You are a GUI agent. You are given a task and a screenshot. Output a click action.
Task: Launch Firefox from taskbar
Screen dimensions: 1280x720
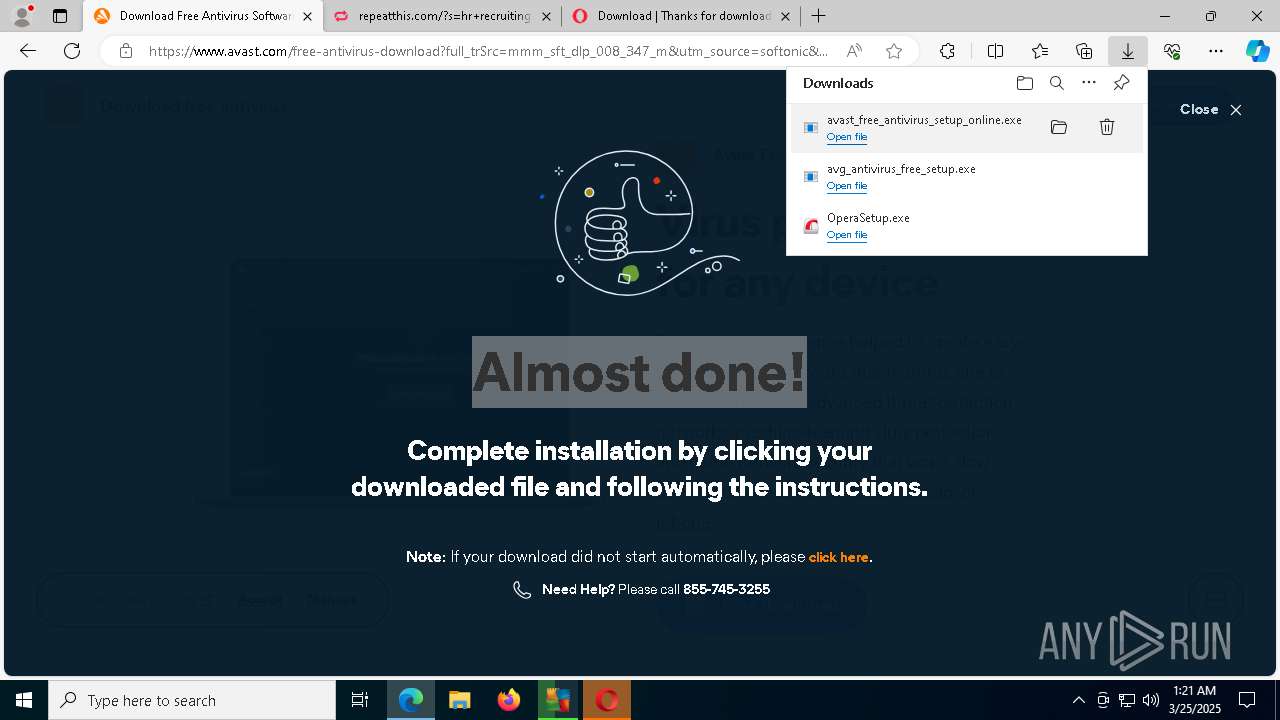[x=509, y=700]
